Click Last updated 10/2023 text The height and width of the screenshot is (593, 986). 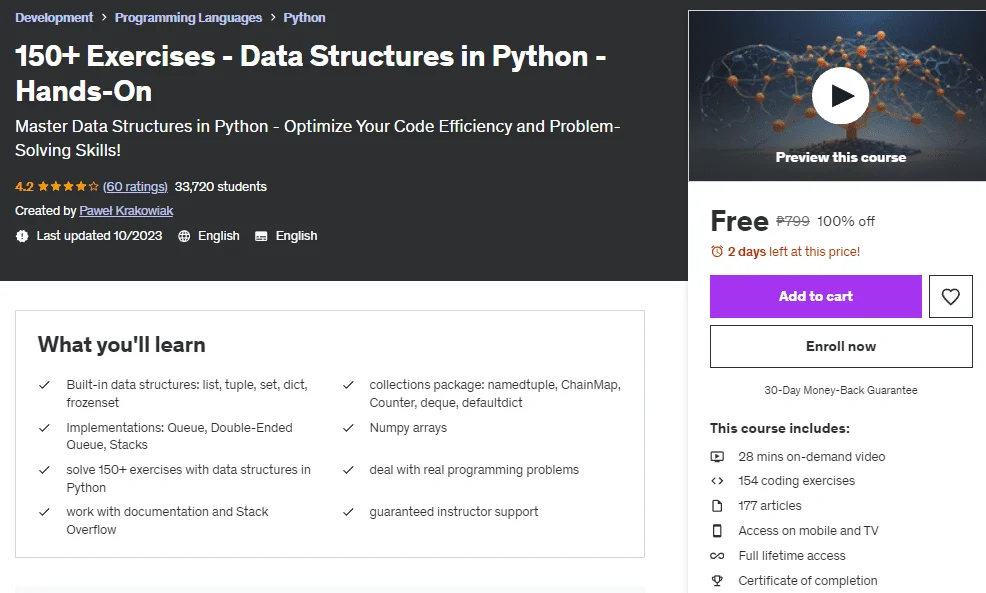pyautogui.click(x=99, y=236)
